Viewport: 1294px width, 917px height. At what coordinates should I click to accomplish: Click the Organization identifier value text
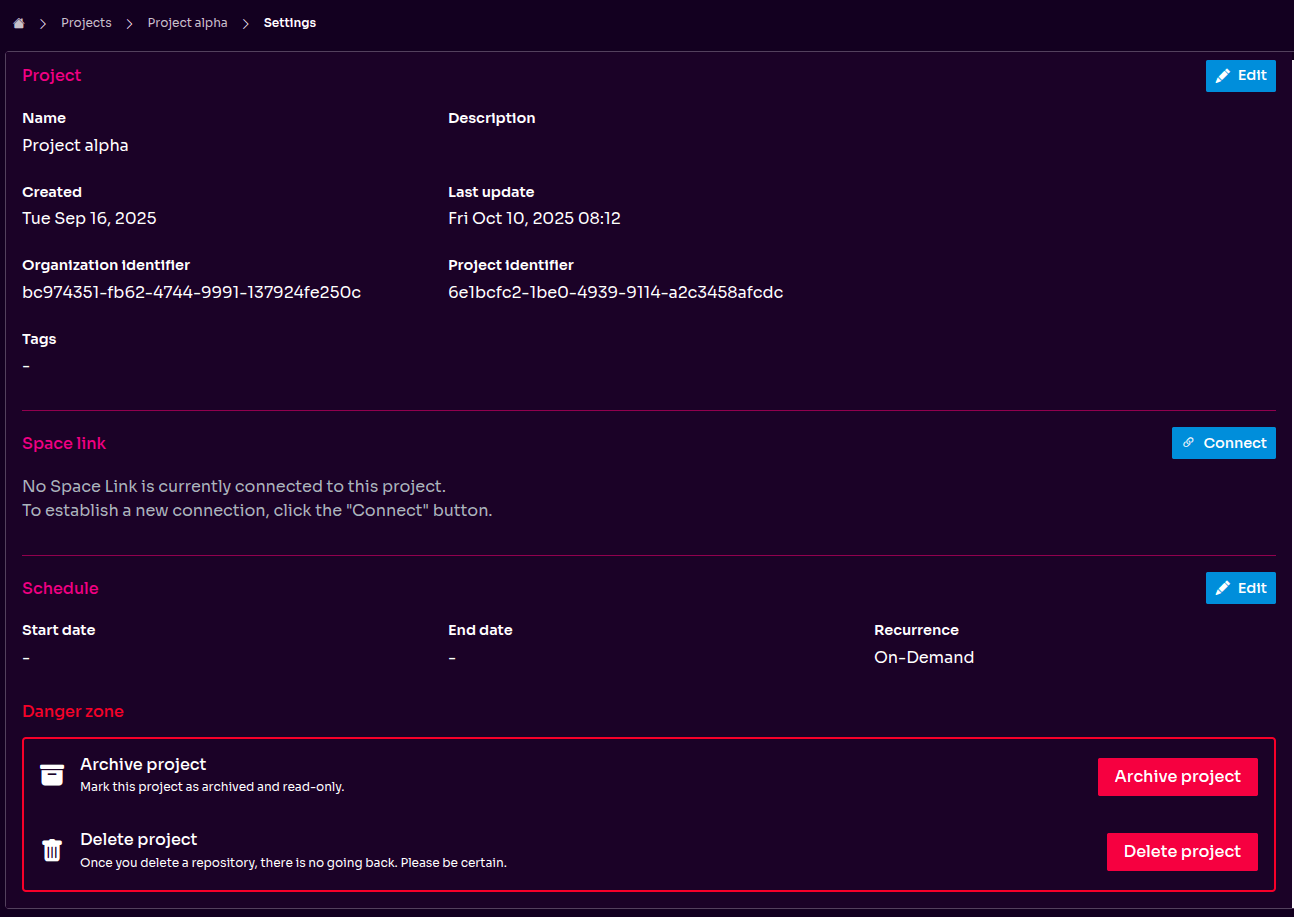point(191,292)
